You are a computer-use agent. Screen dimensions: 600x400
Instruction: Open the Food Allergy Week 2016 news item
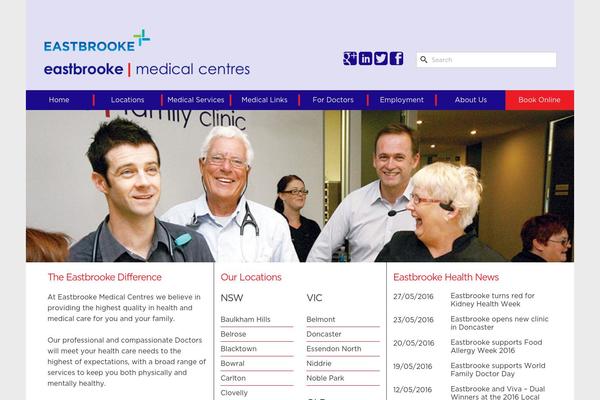coord(496,346)
